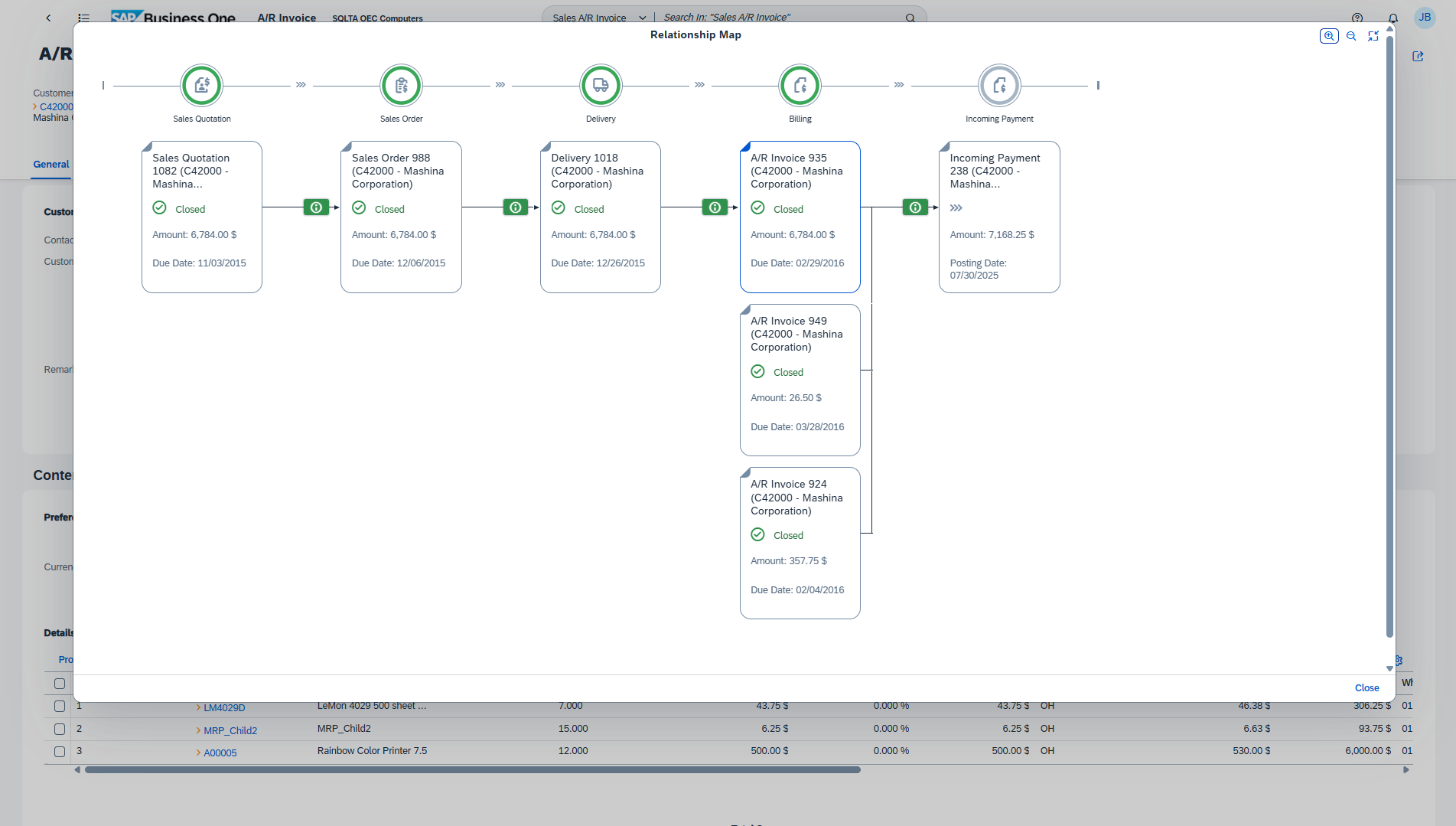Open item link LM4029D
Image resolution: width=1456 pixels, height=826 pixels.
tap(224, 708)
